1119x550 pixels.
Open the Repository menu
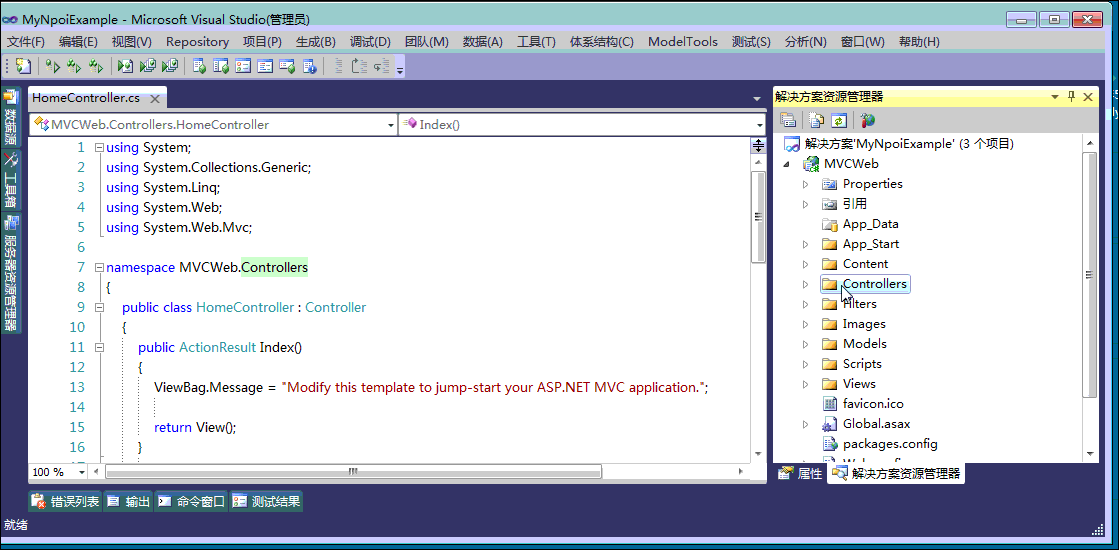(198, 42)
